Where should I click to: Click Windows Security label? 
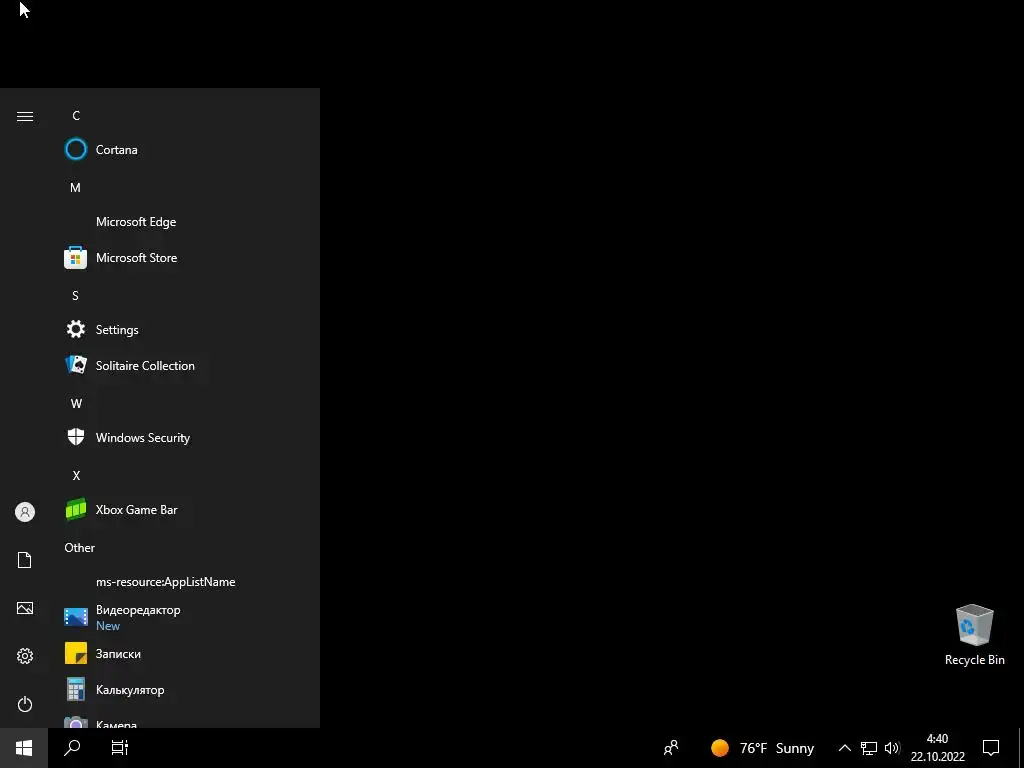pyautogui.click(x=143, y=438)
